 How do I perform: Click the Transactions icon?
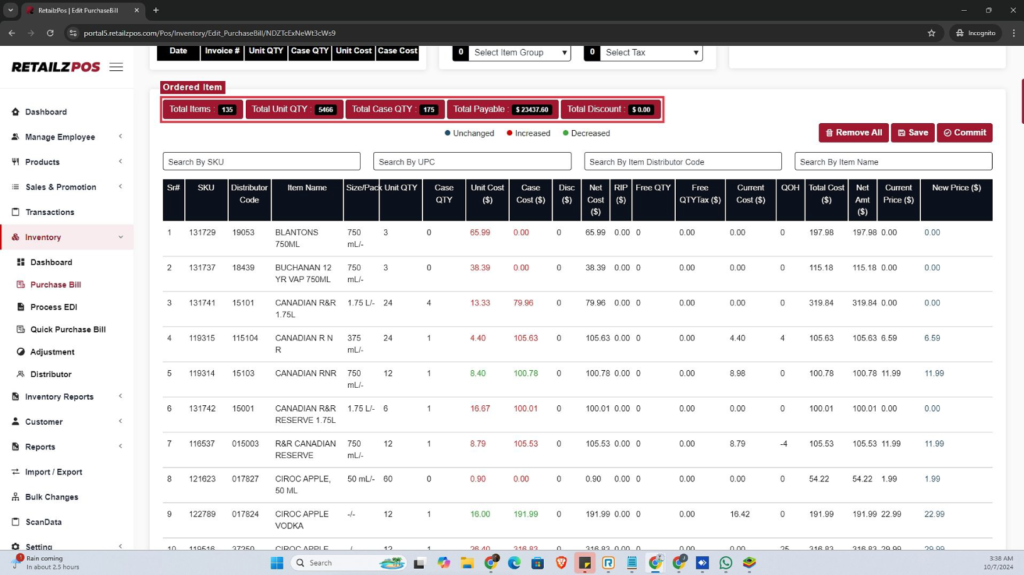click(x=16, y=212)
